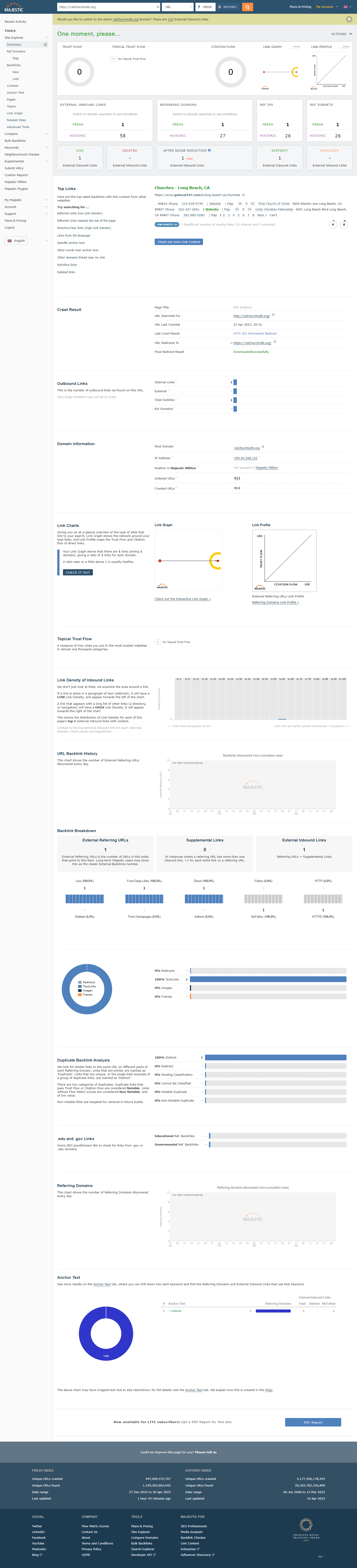Image resolution: width=357 pixels, height=1568 pixels.
Task: Click the circular badge showing 8 in Top Links
Action: (344, 225)
